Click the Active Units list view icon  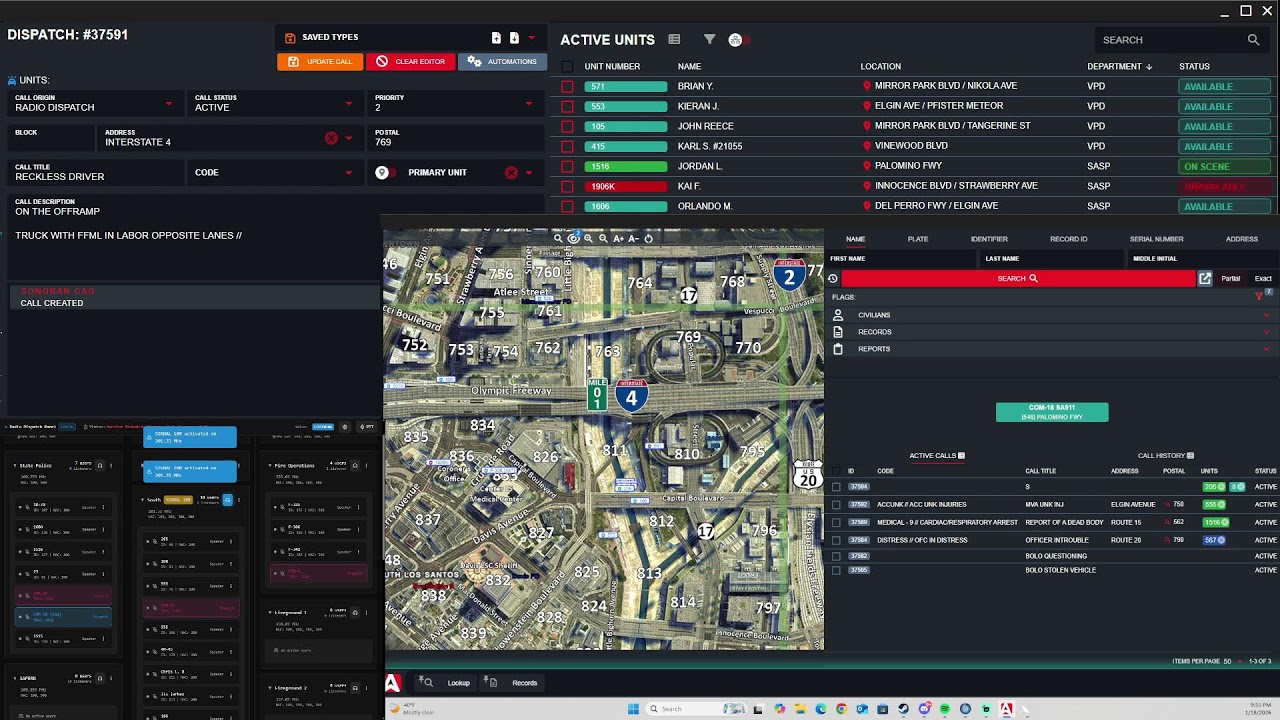point(674,39)
